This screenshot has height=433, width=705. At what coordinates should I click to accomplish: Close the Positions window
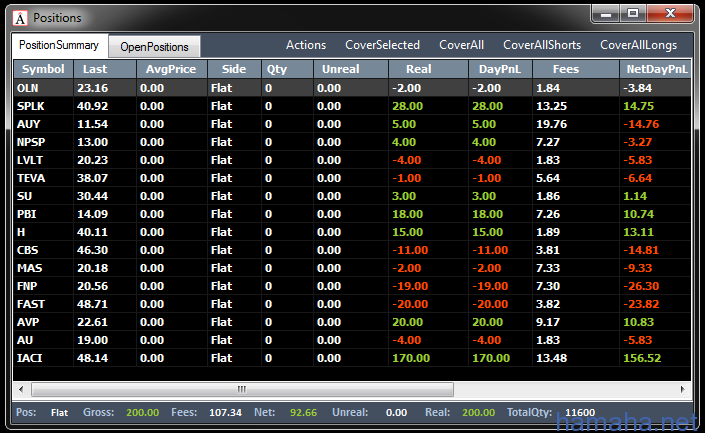[x=670, y=14]
